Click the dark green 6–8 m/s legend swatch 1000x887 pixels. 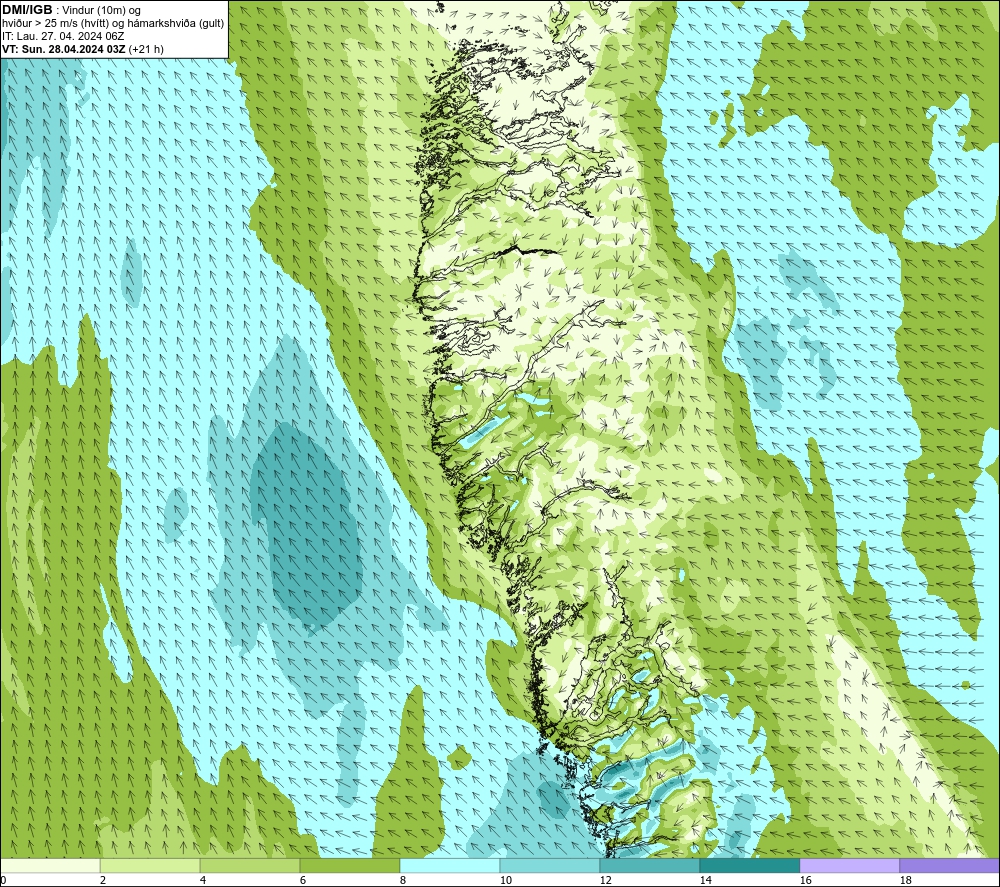click(x=349, y=865)
